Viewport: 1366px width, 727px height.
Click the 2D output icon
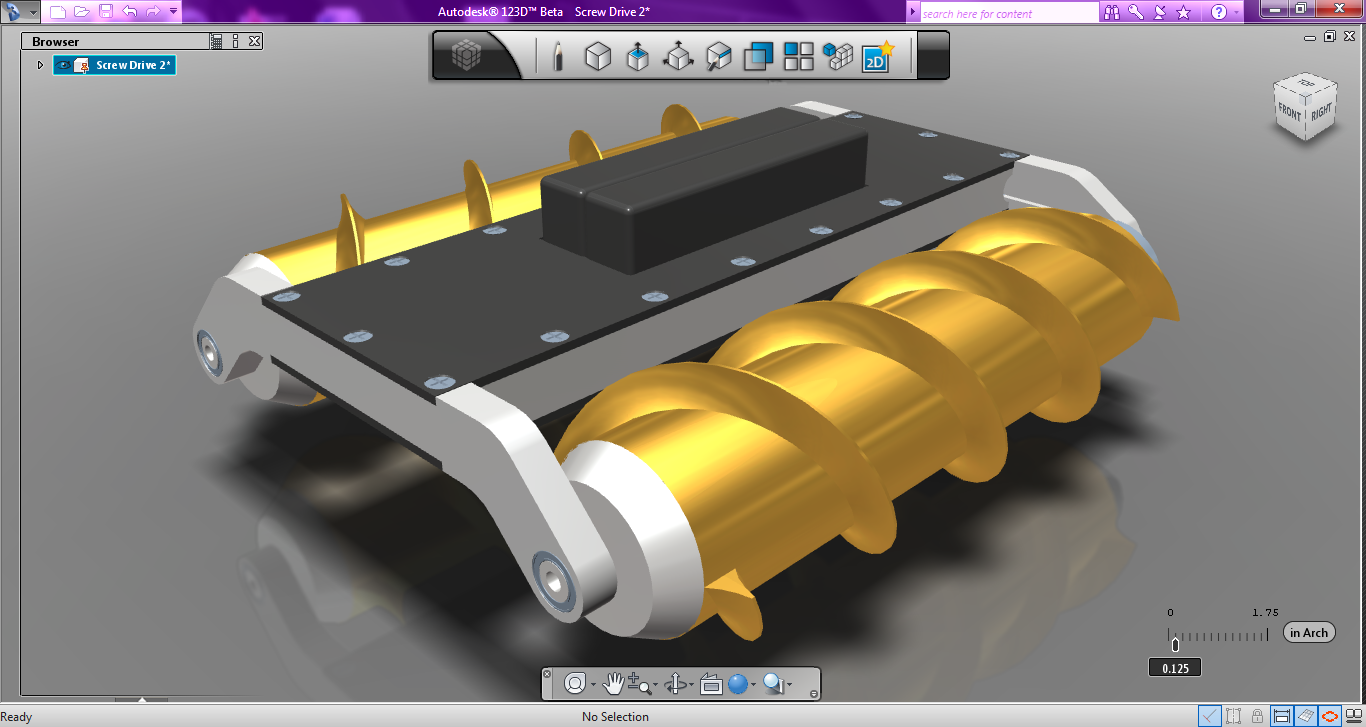point(875,57)
